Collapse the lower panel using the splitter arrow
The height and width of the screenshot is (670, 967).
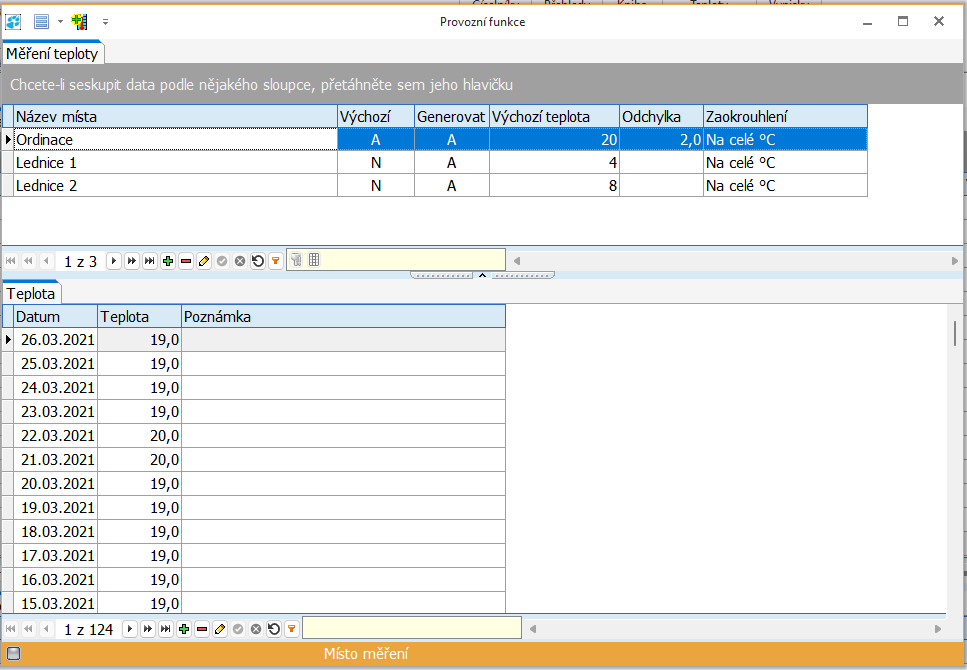pyautogui.click(x=482, y=275)
